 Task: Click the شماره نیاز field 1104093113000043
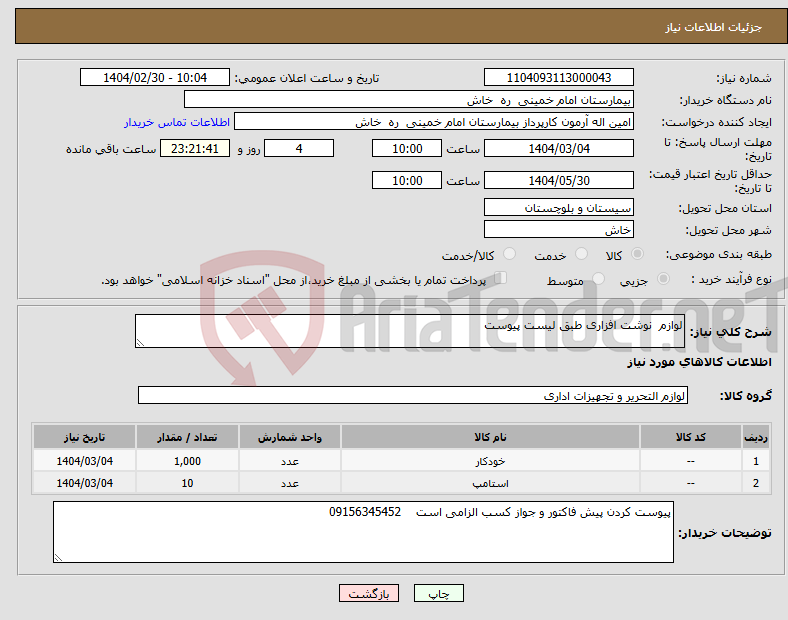[x=558, y=77]
